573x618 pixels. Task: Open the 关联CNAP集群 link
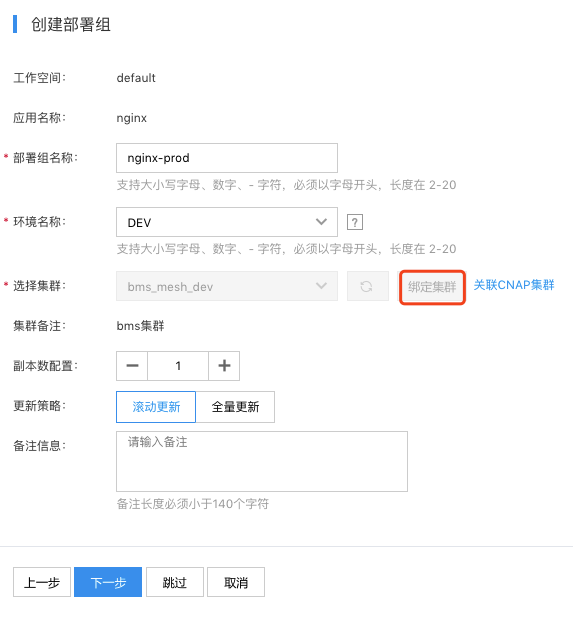pyautogui.click(x=514, y=285)
